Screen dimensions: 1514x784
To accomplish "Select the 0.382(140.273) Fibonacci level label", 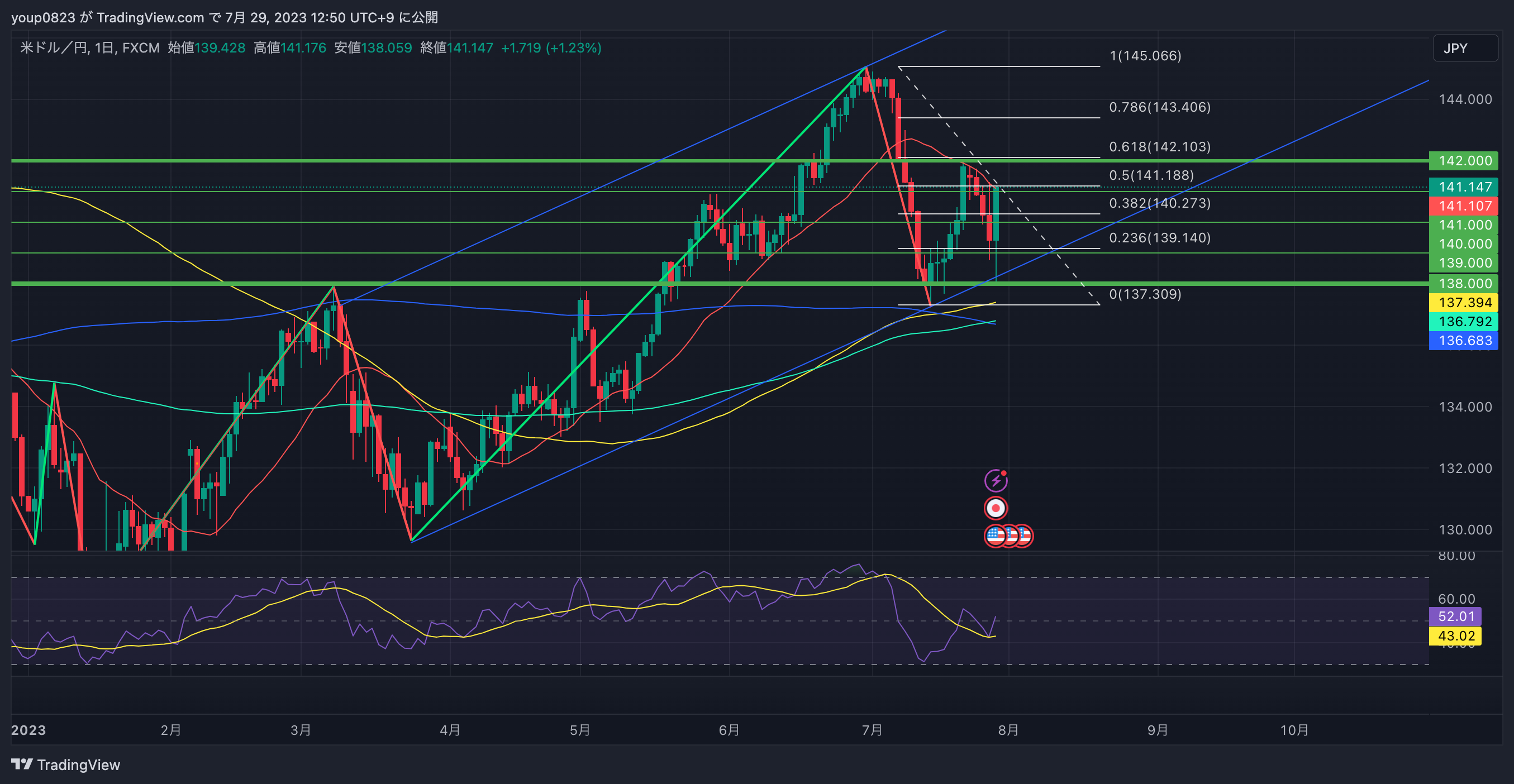I will coord(1160,203).
